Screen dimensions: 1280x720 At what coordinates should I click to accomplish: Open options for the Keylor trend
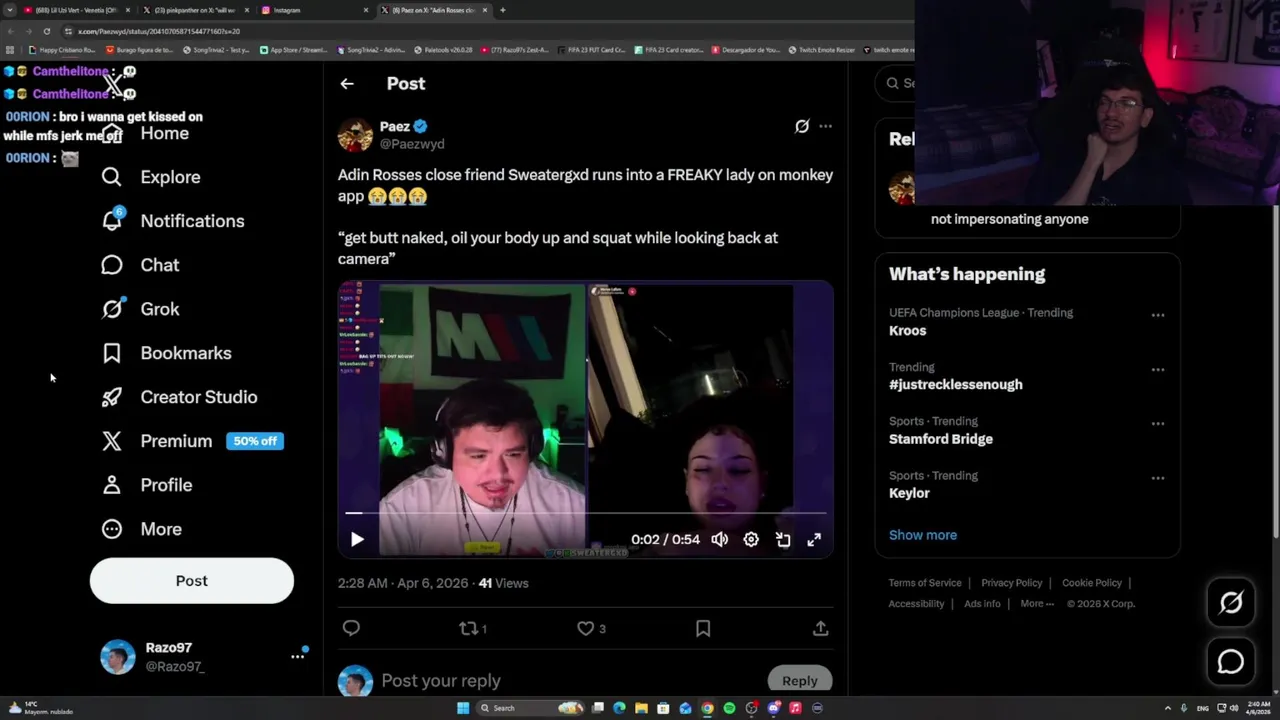(x=1158, y=478)
